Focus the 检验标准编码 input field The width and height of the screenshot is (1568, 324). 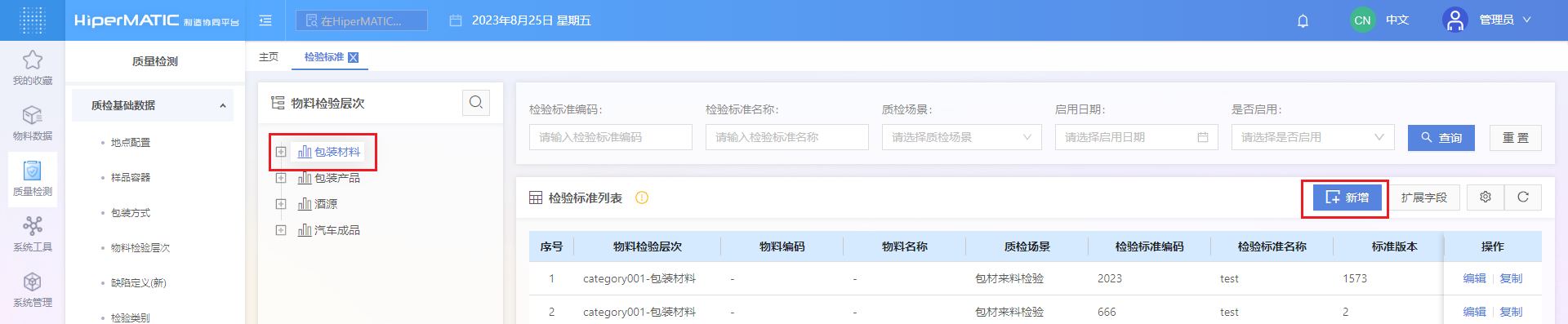pos(611,137)
